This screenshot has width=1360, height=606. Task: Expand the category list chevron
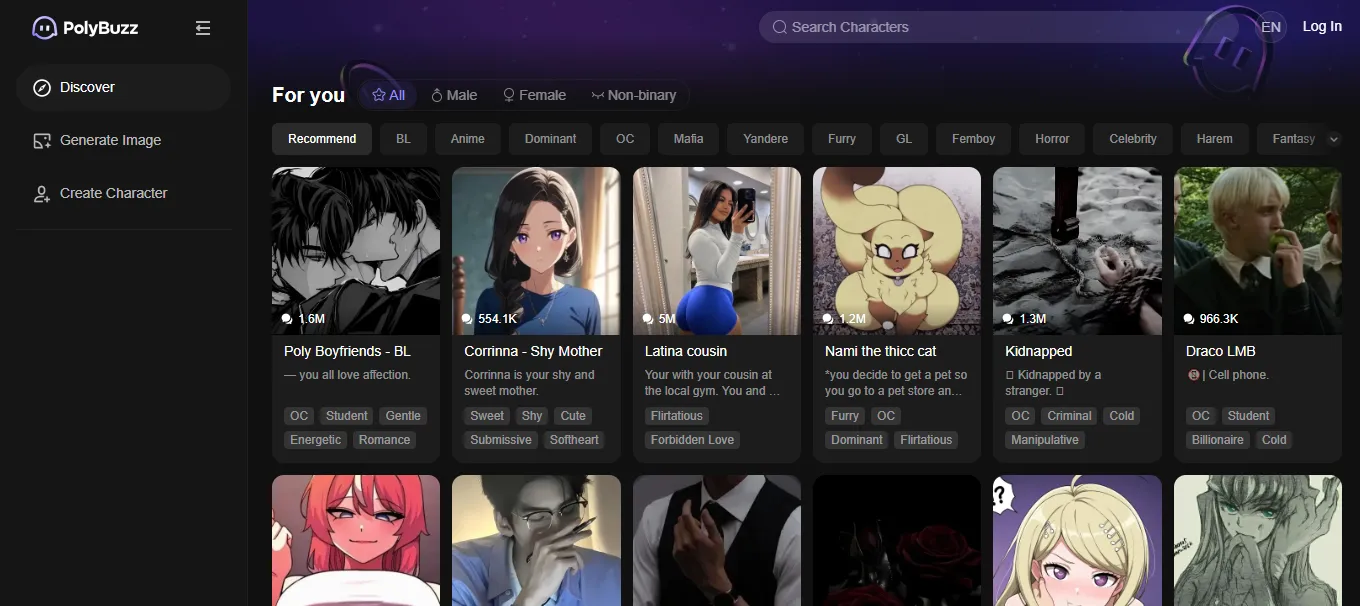[x=1333, y=139]
